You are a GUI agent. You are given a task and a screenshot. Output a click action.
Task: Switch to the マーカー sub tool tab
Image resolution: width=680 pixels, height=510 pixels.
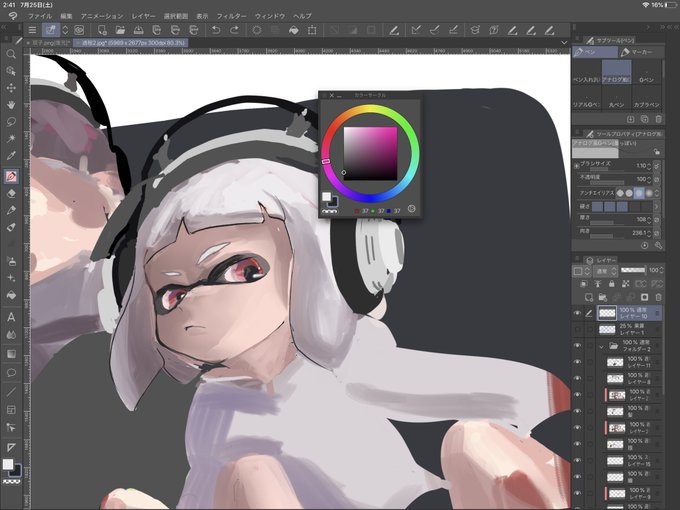point(641,52)
